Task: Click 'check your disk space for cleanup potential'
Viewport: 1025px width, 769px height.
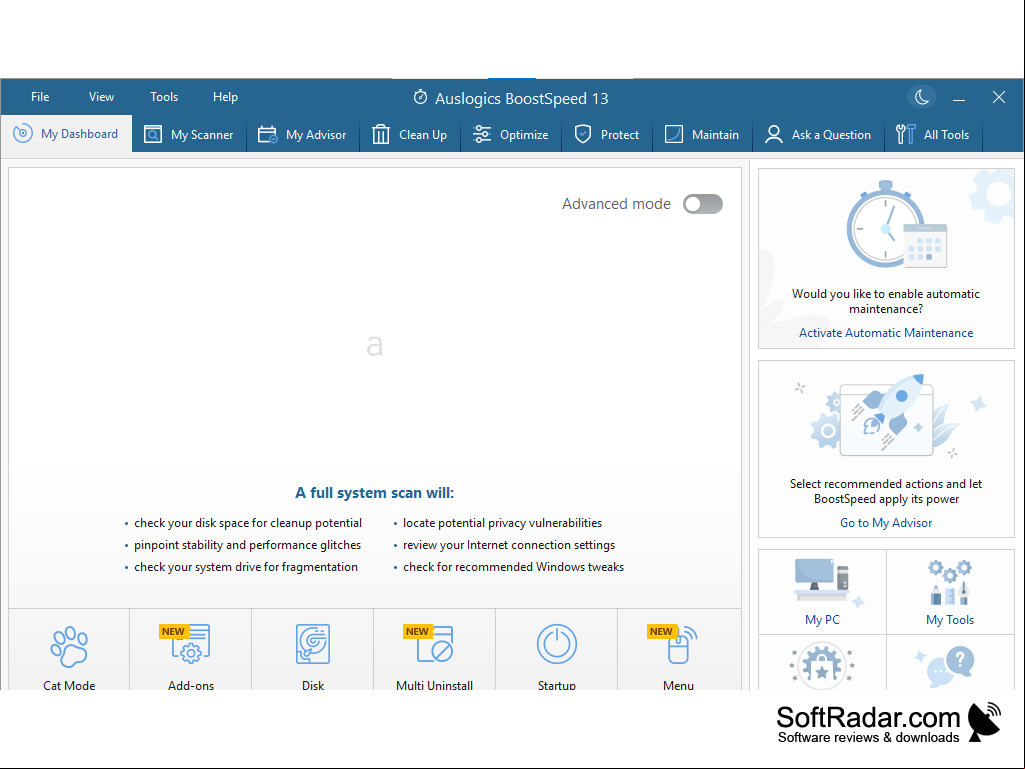Action: [x=248, y=523]
